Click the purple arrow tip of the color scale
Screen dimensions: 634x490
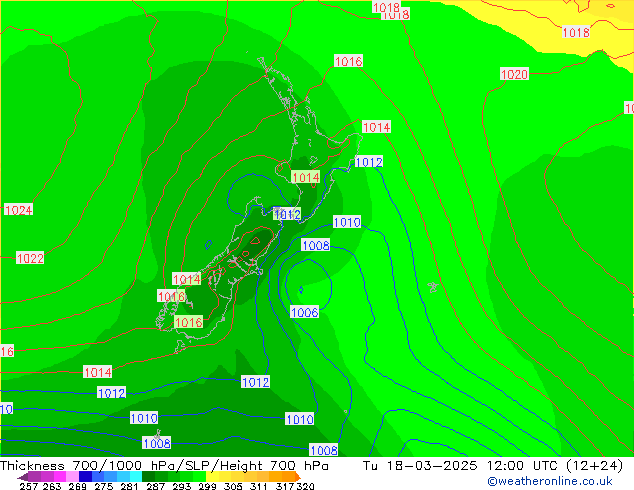pos(23,477)
